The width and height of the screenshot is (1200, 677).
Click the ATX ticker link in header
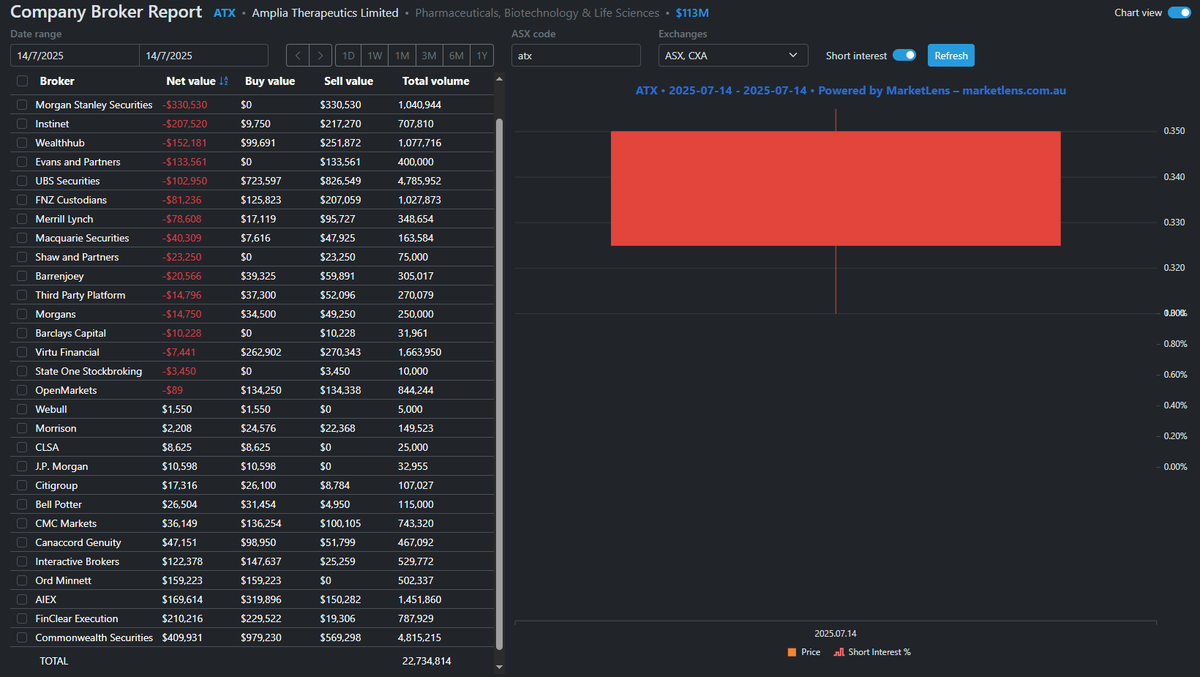pyautogui.click(x=224, y=13)
